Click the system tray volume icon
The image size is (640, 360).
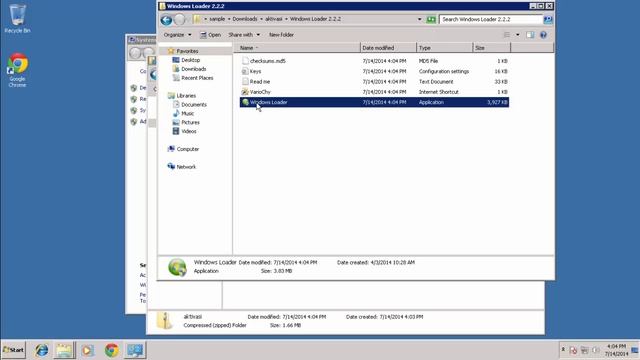[596, 351]
